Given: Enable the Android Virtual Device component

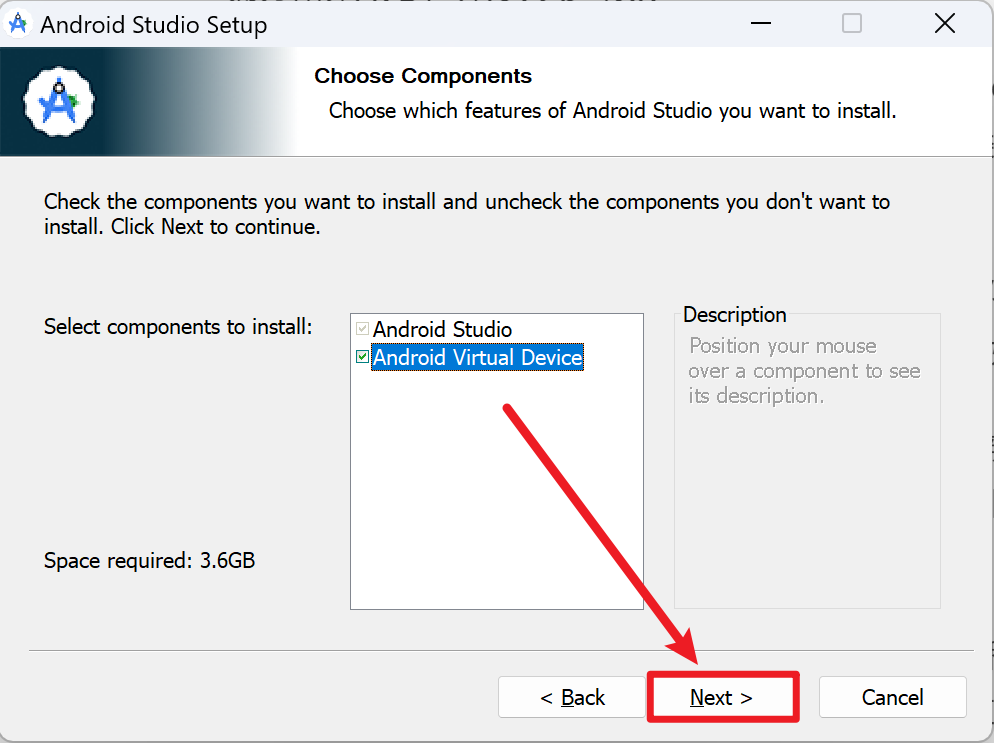Looking at the screenshot, I should (362, 357).
